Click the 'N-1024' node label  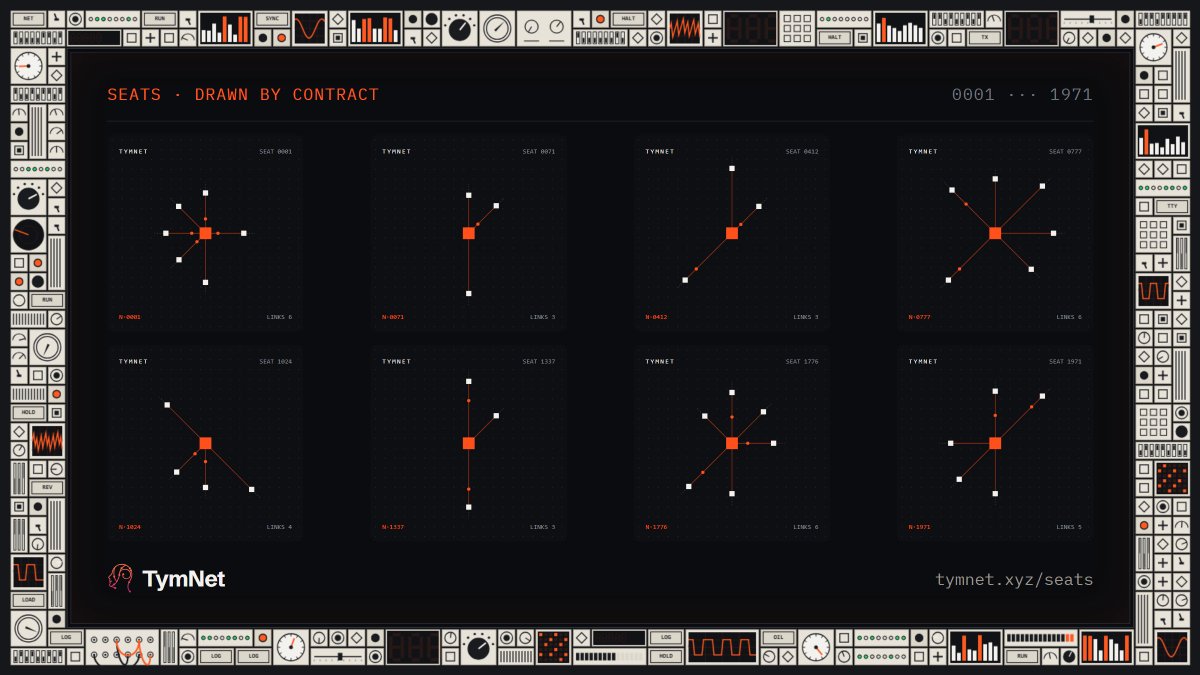[x=130, y=527]
